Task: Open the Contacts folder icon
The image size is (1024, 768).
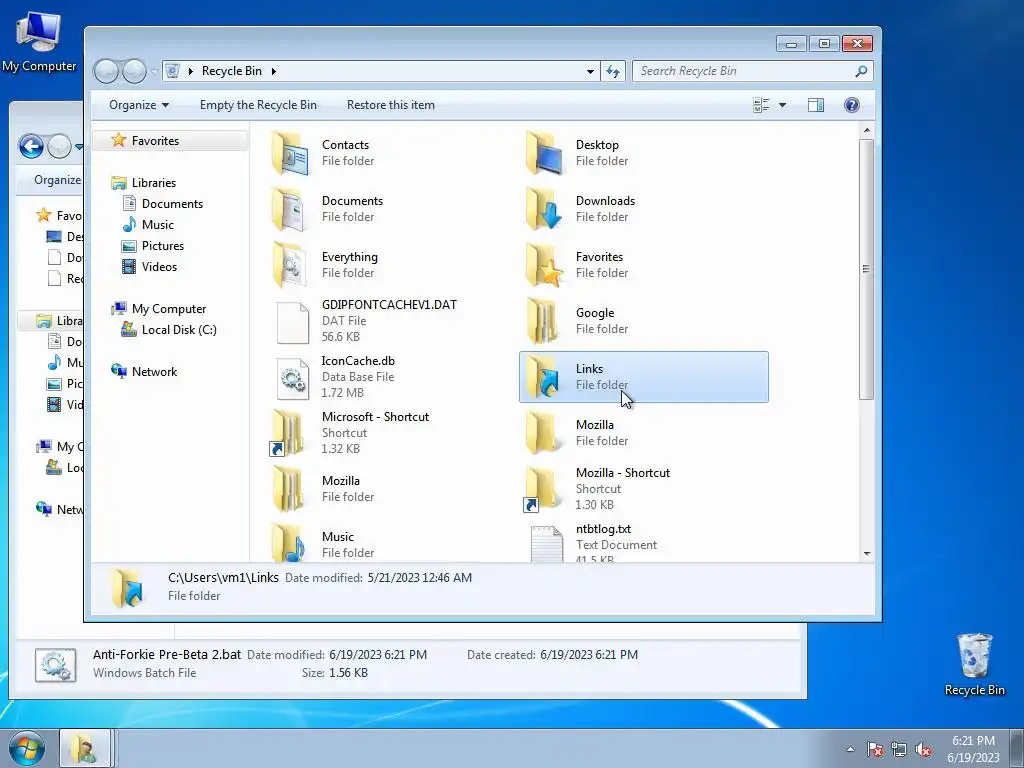Action: [x=289, y=153]
